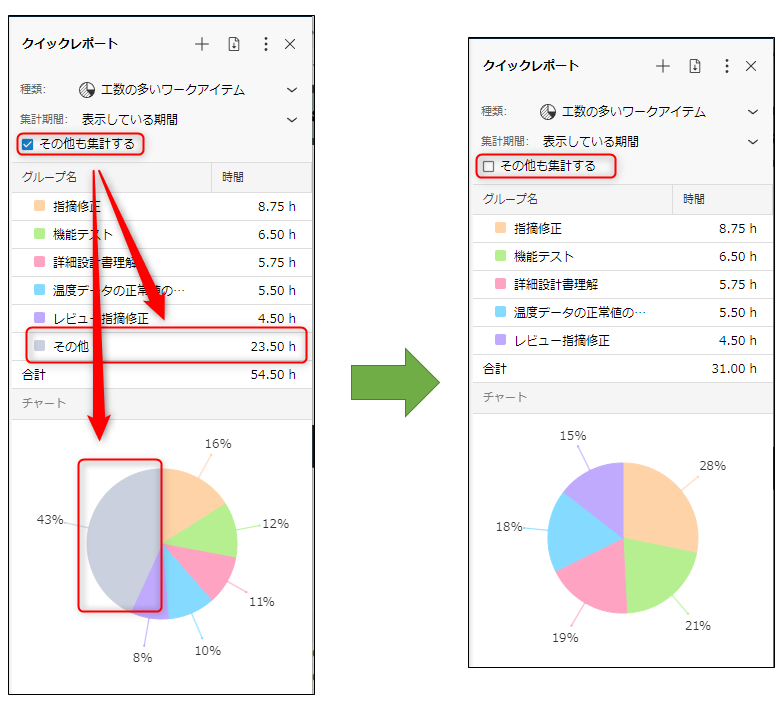Click the export icon in the left Quick Report panel

234,44
